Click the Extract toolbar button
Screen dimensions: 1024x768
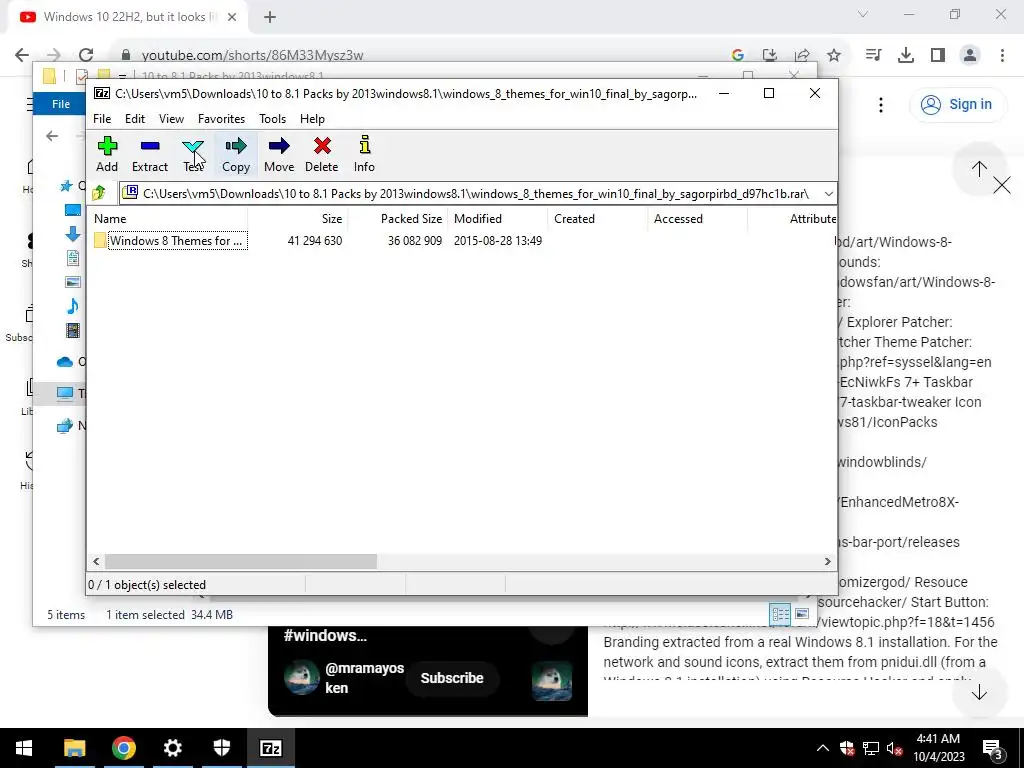(x=150, y=155)
